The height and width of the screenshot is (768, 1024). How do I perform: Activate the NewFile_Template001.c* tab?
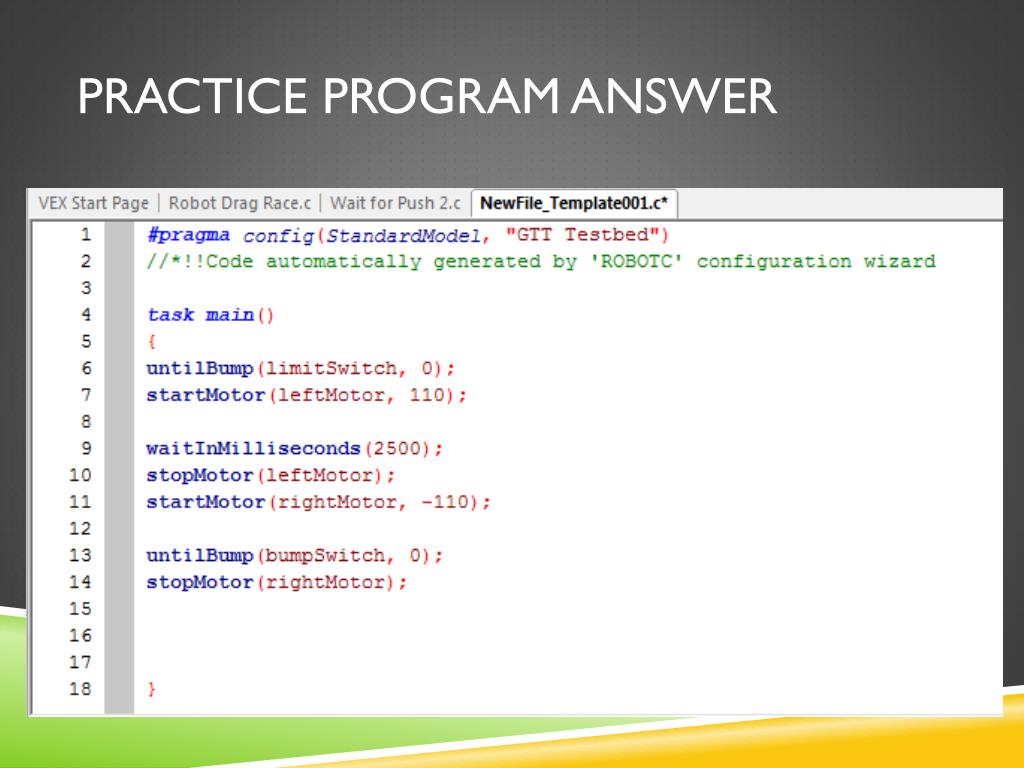coord(574,203)
